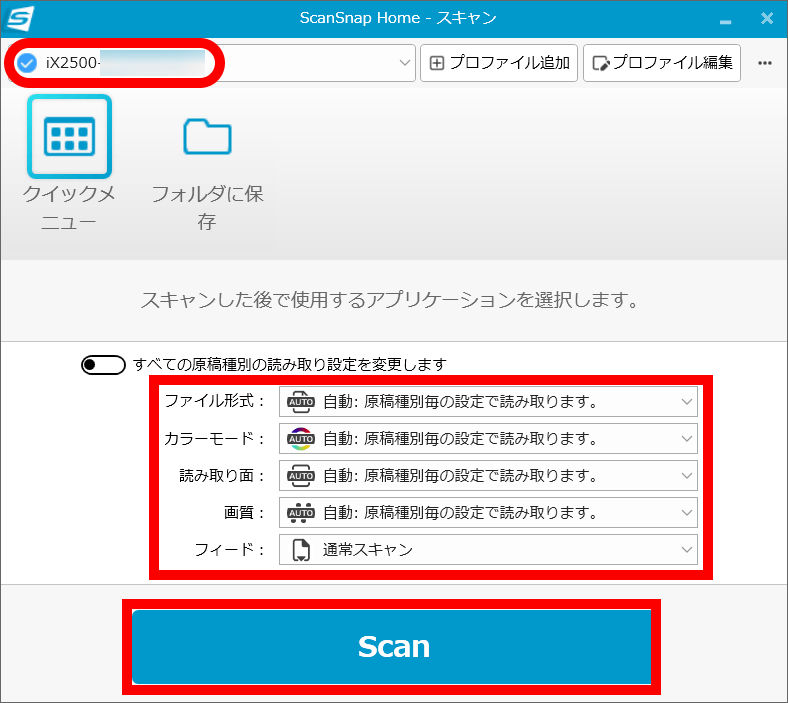
Task: Open the 読み取り面 dropdown
Action: (x=488, y=475)
